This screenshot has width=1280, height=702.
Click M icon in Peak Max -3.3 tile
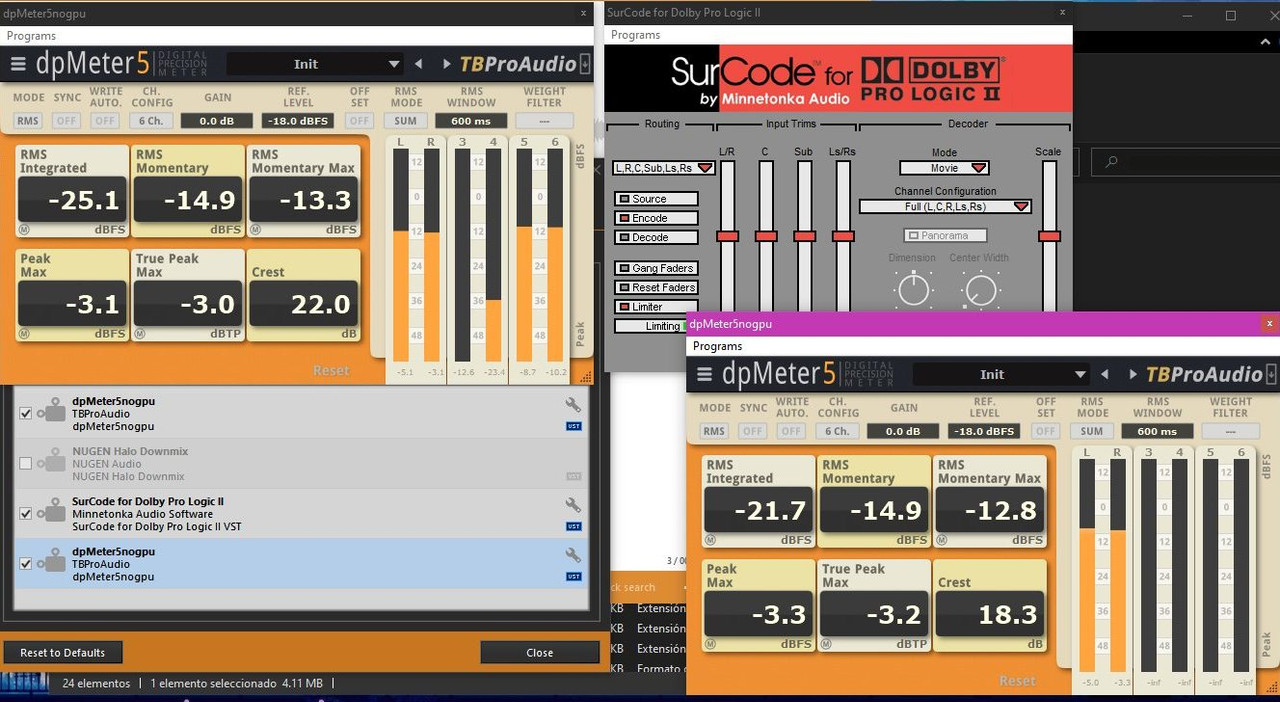point(710,644)
